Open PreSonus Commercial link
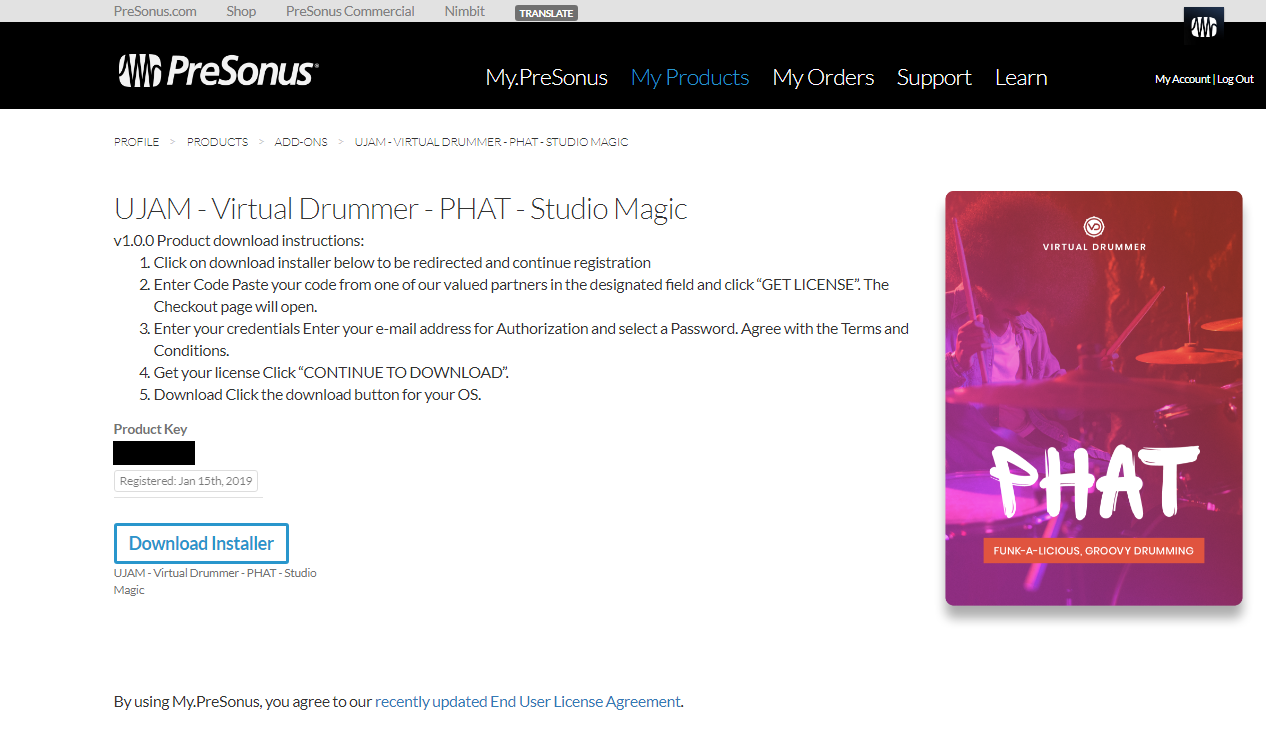Viewport: 1266px width, 731px height. tap(350, 11)
